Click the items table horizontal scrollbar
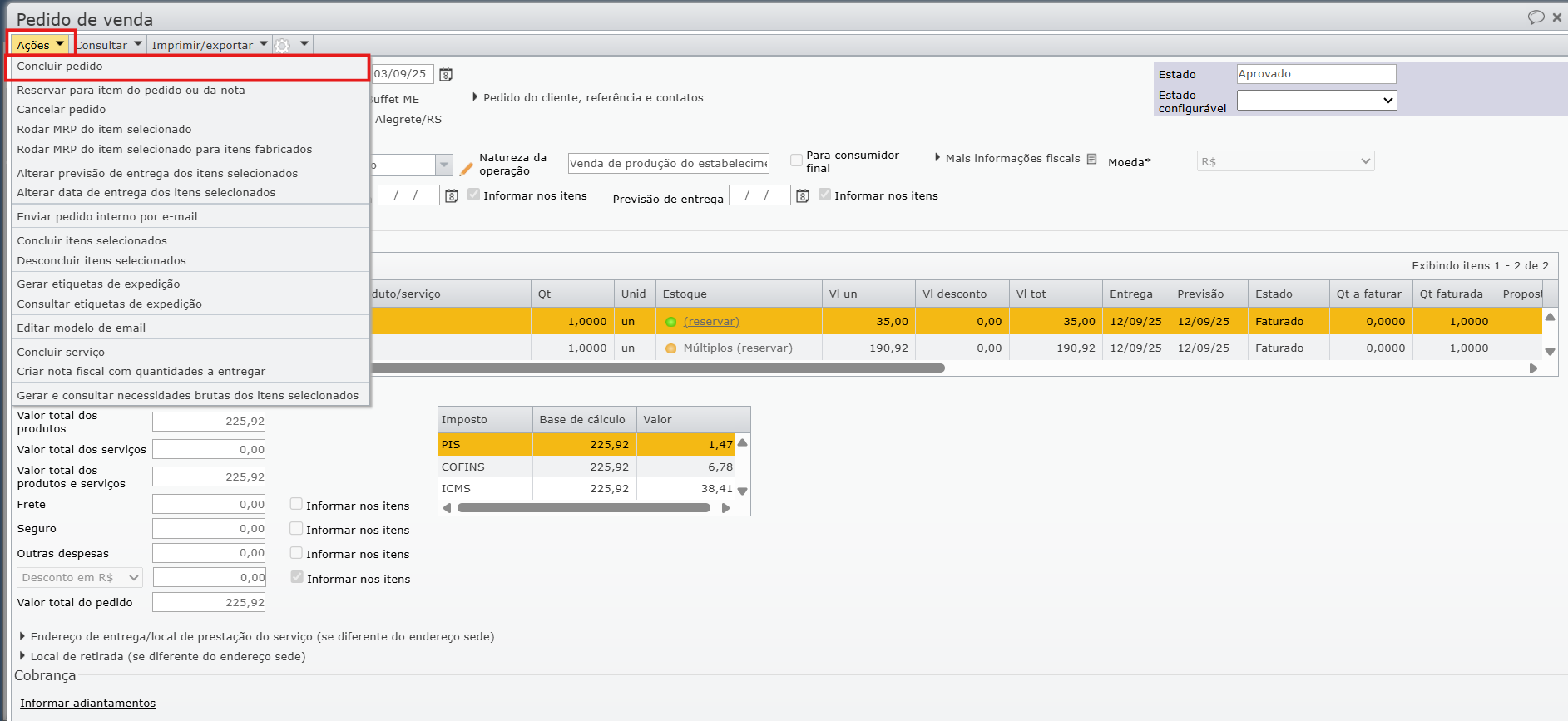Image resolution: width=1568 pixels, height=721 pixels. click(x=657, y=368)
